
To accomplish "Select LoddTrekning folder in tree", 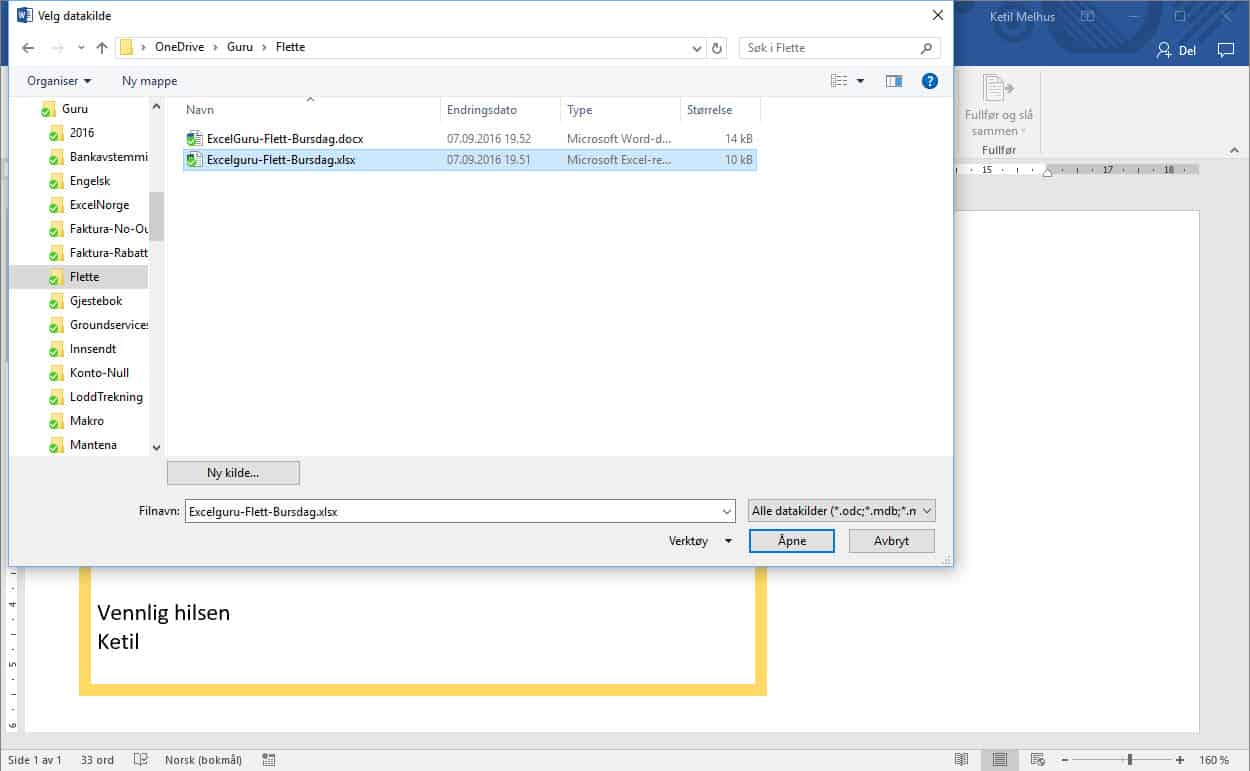I will 106,397.
